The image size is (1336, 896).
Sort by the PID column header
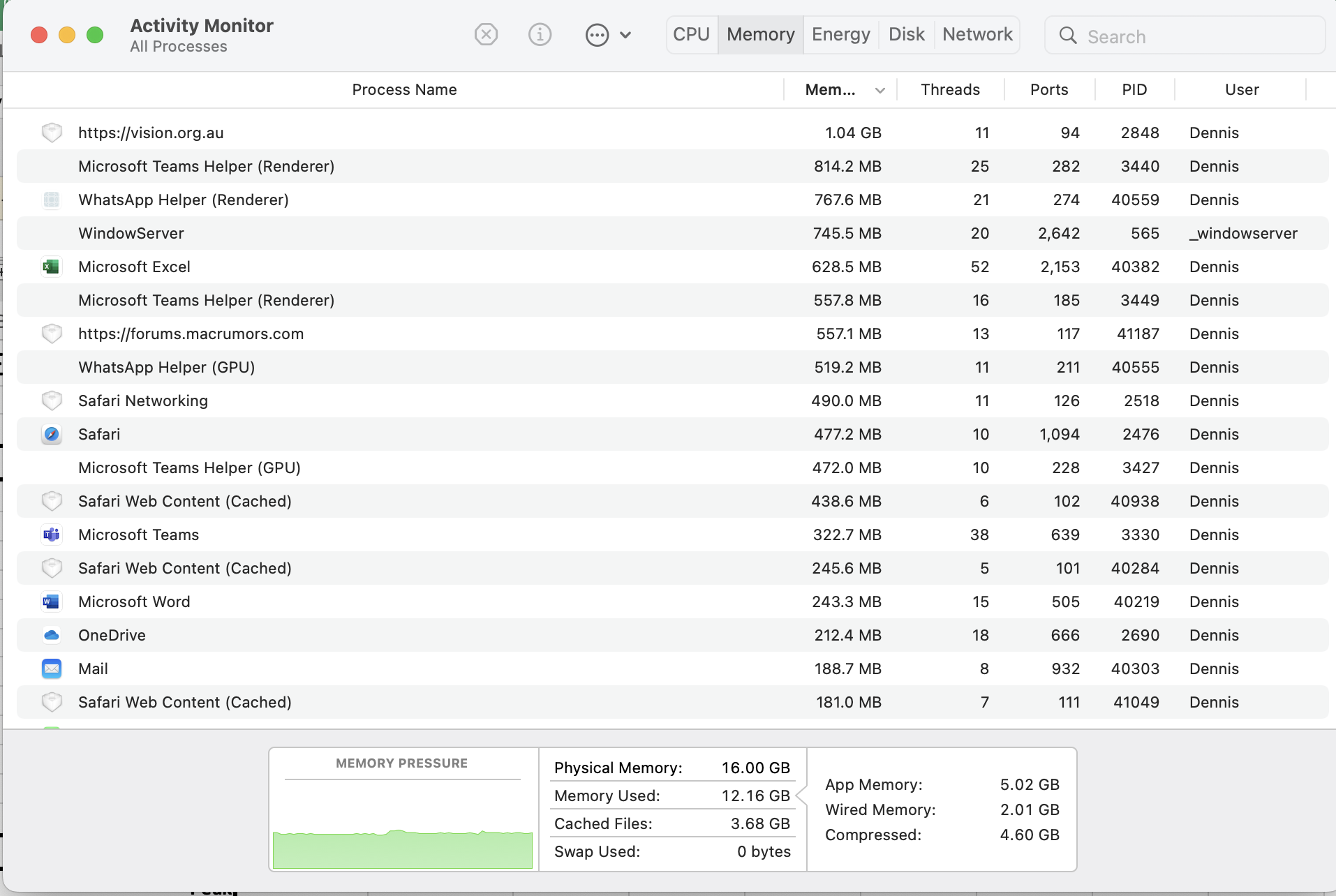point(1134,89)
